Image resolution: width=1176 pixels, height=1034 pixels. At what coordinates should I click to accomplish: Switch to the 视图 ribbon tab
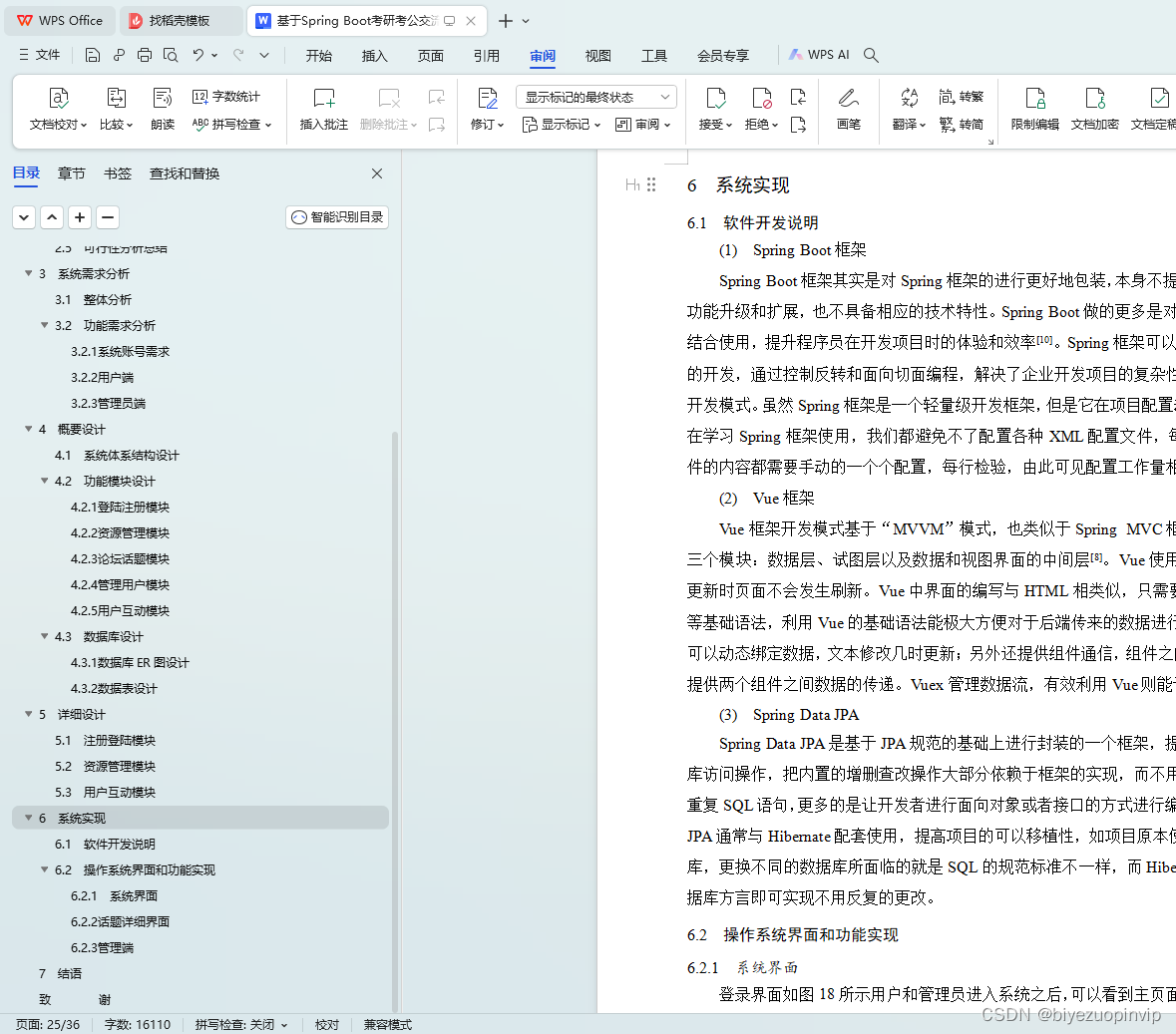597,56
